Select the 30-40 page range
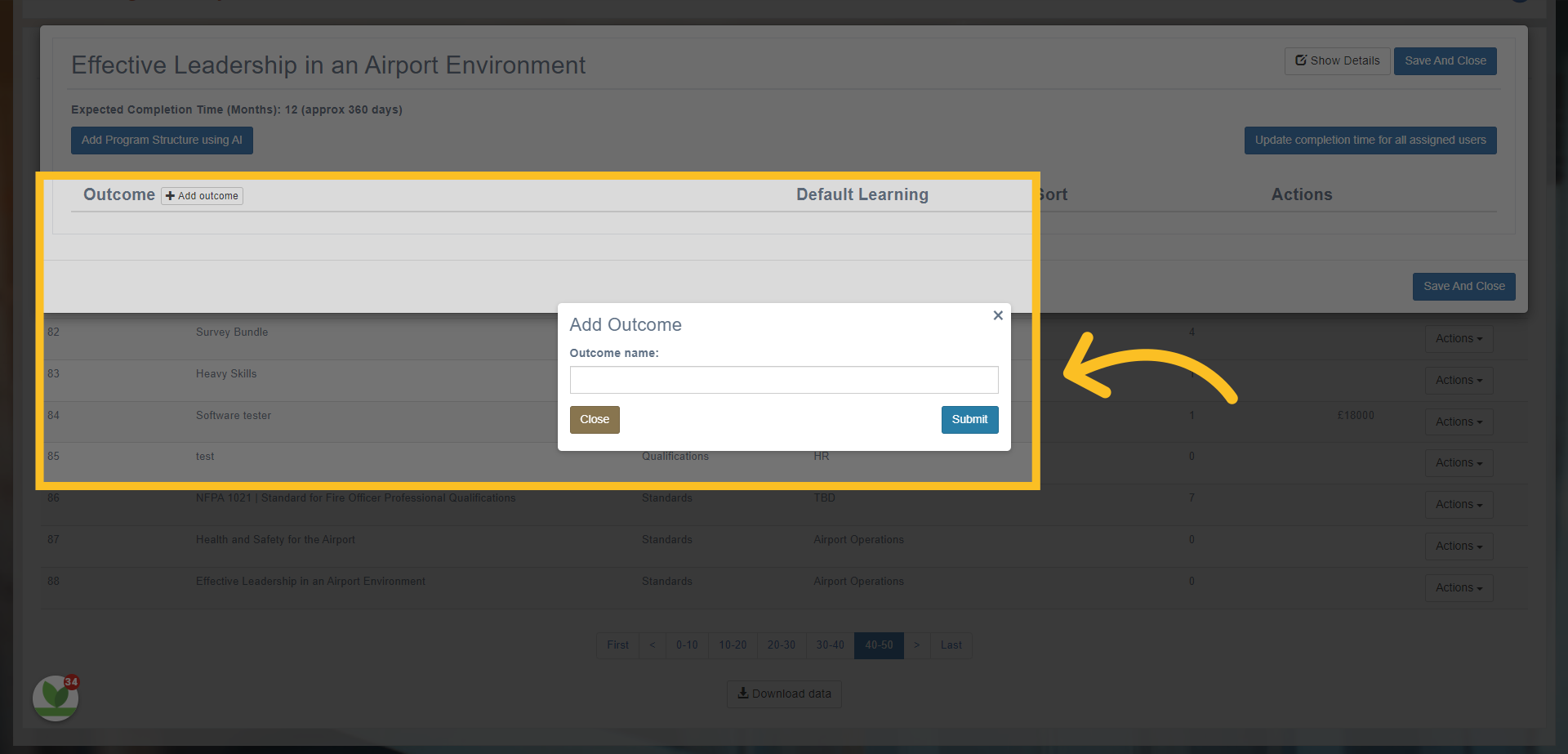The height and width of the screenshot is (754, 1568). [x=831, y=645]
